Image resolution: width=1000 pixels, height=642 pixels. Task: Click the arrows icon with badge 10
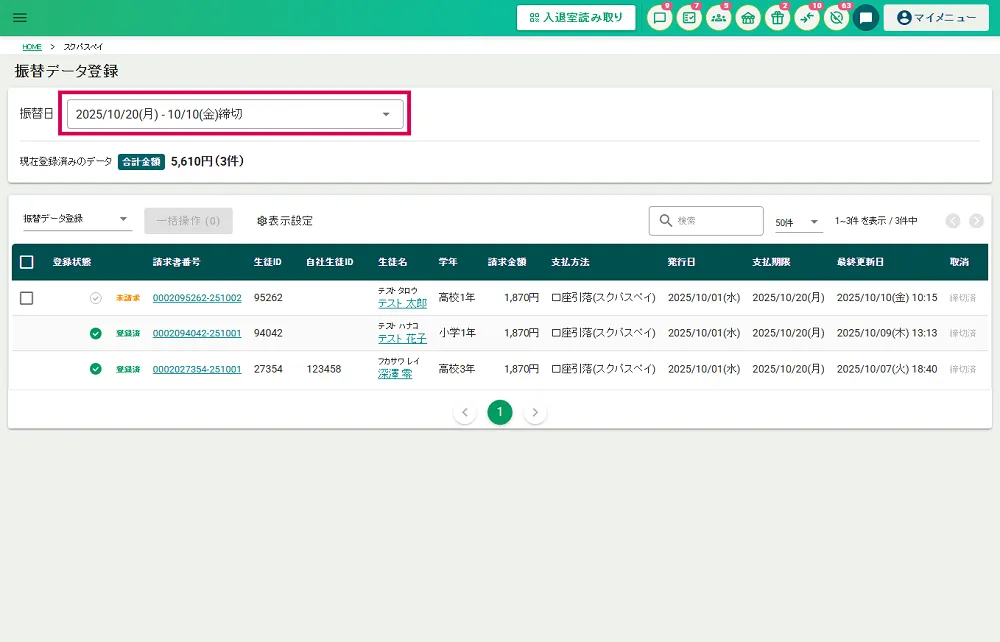click(807, 18)
